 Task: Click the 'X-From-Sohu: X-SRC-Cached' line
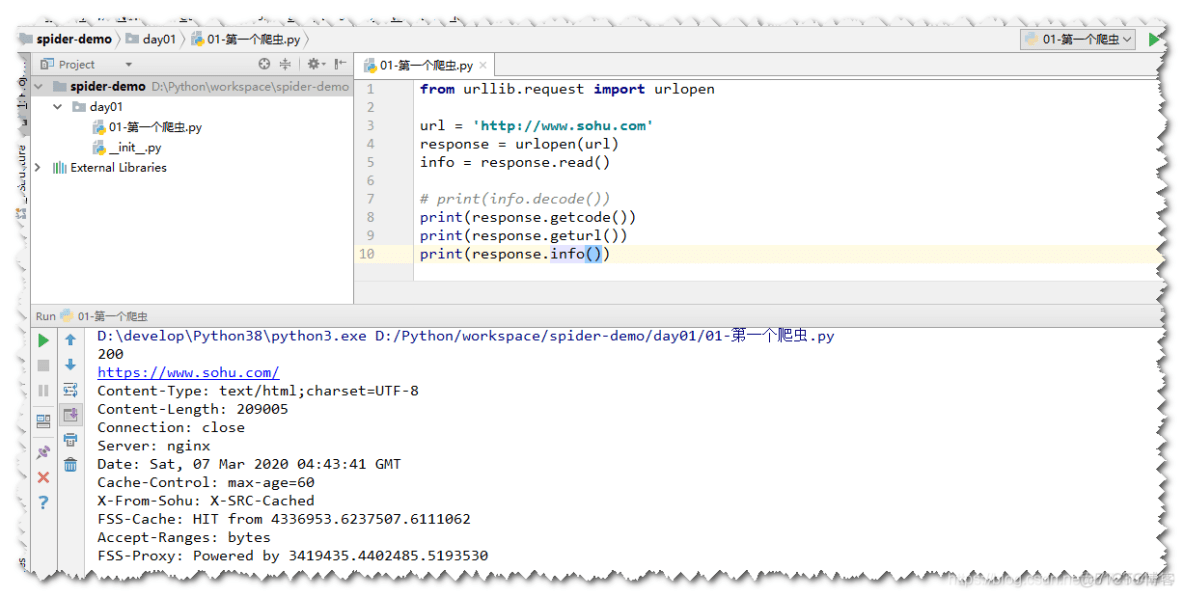click(x=205, y=500)
